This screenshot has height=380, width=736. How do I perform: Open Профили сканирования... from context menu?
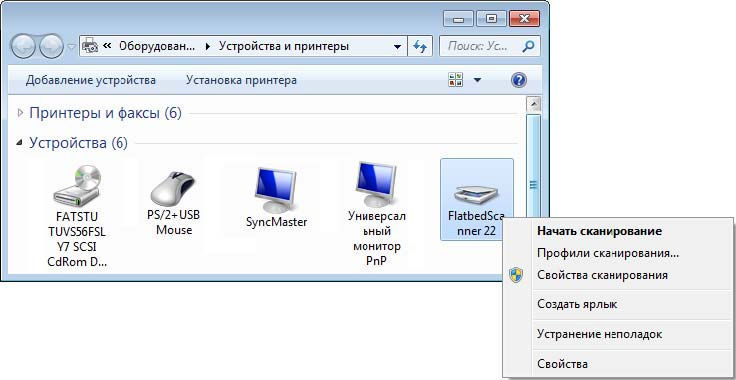click(608, 253)
